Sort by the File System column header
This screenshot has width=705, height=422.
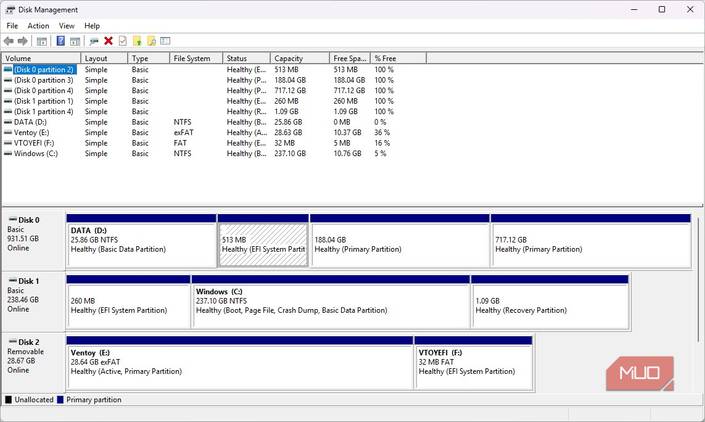pos(196,58)
